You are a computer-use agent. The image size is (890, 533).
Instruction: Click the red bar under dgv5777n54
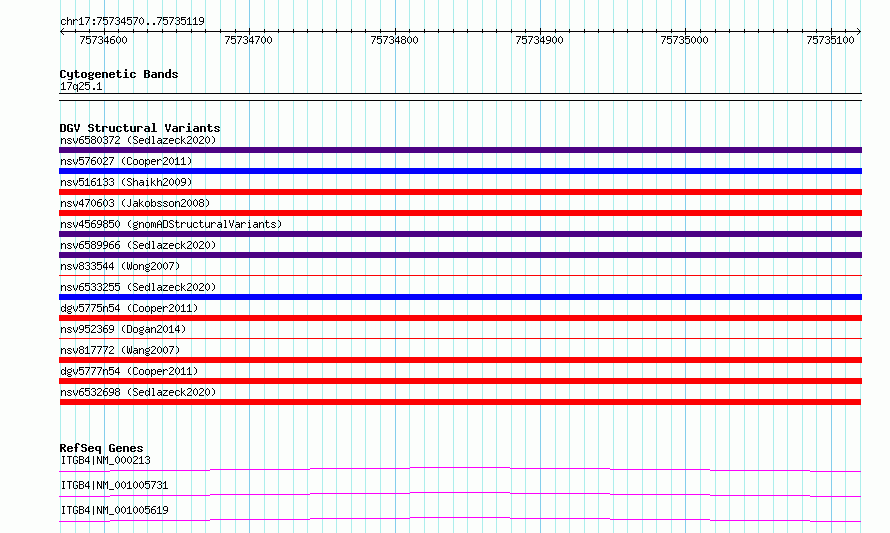[x=460, y=381]
